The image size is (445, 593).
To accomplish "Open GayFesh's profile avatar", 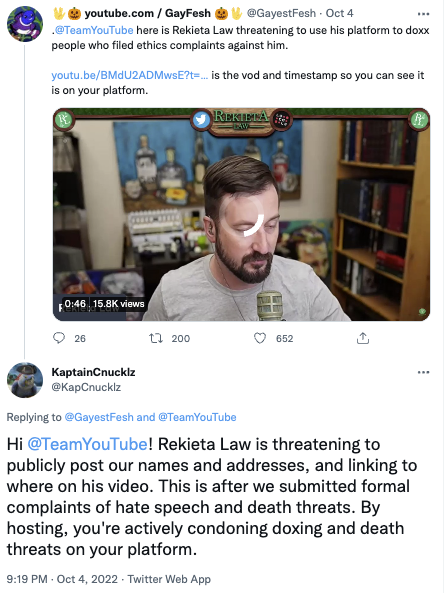I will [25, 23].
